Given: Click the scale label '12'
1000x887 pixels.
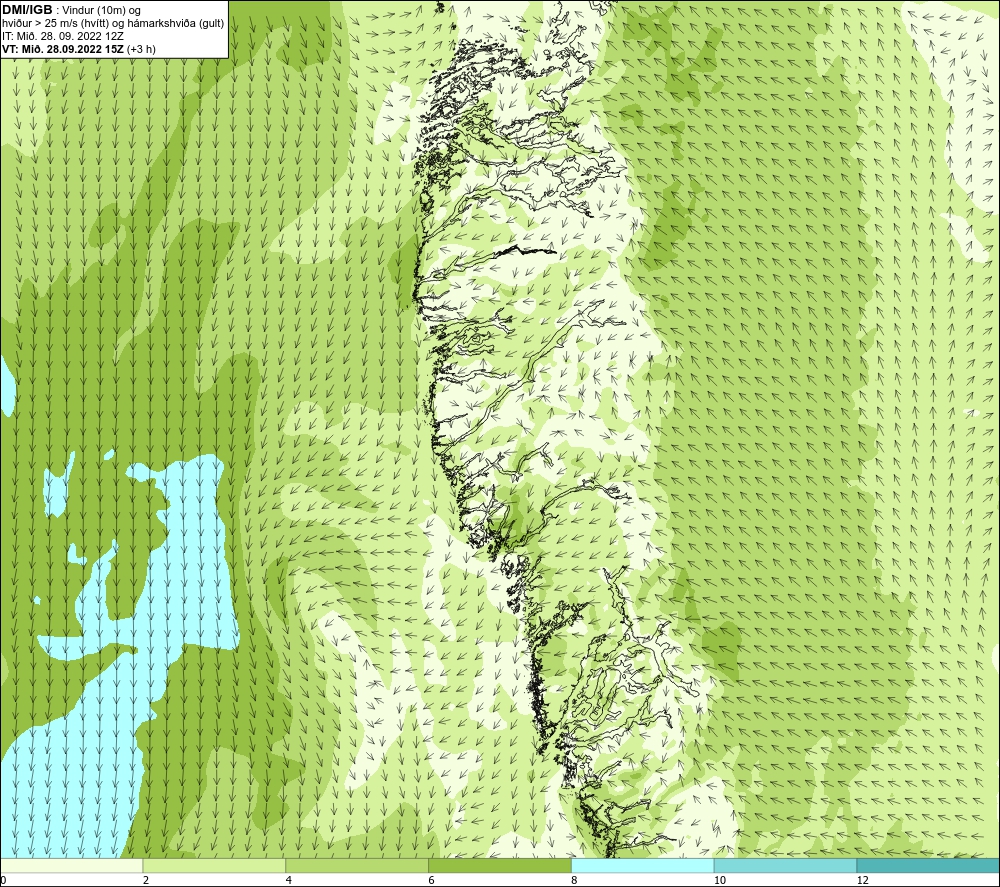Looking at the screenshot, I should pos(863,880).
